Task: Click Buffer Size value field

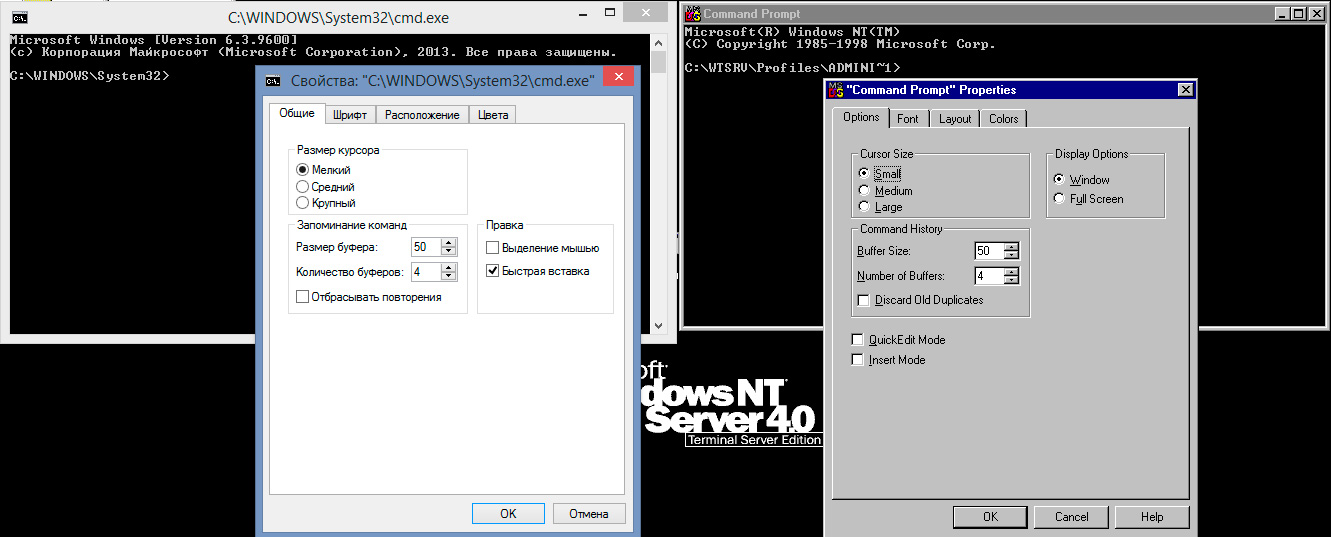Action: (989, 251)
